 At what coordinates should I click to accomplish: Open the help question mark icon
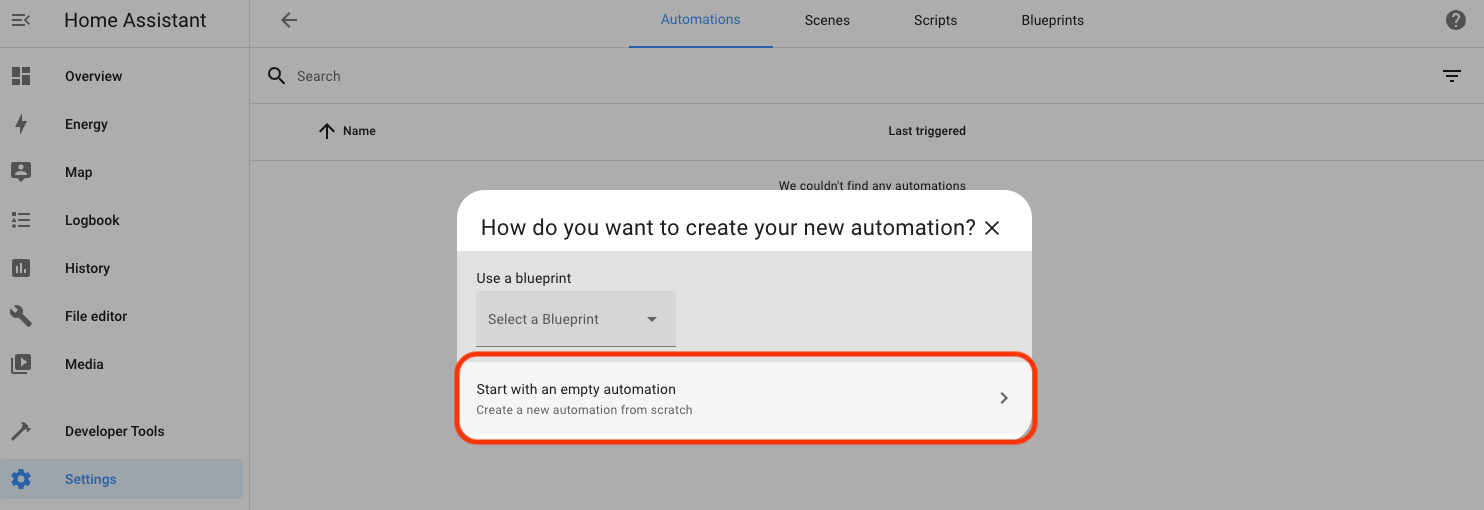point(1456,20)
